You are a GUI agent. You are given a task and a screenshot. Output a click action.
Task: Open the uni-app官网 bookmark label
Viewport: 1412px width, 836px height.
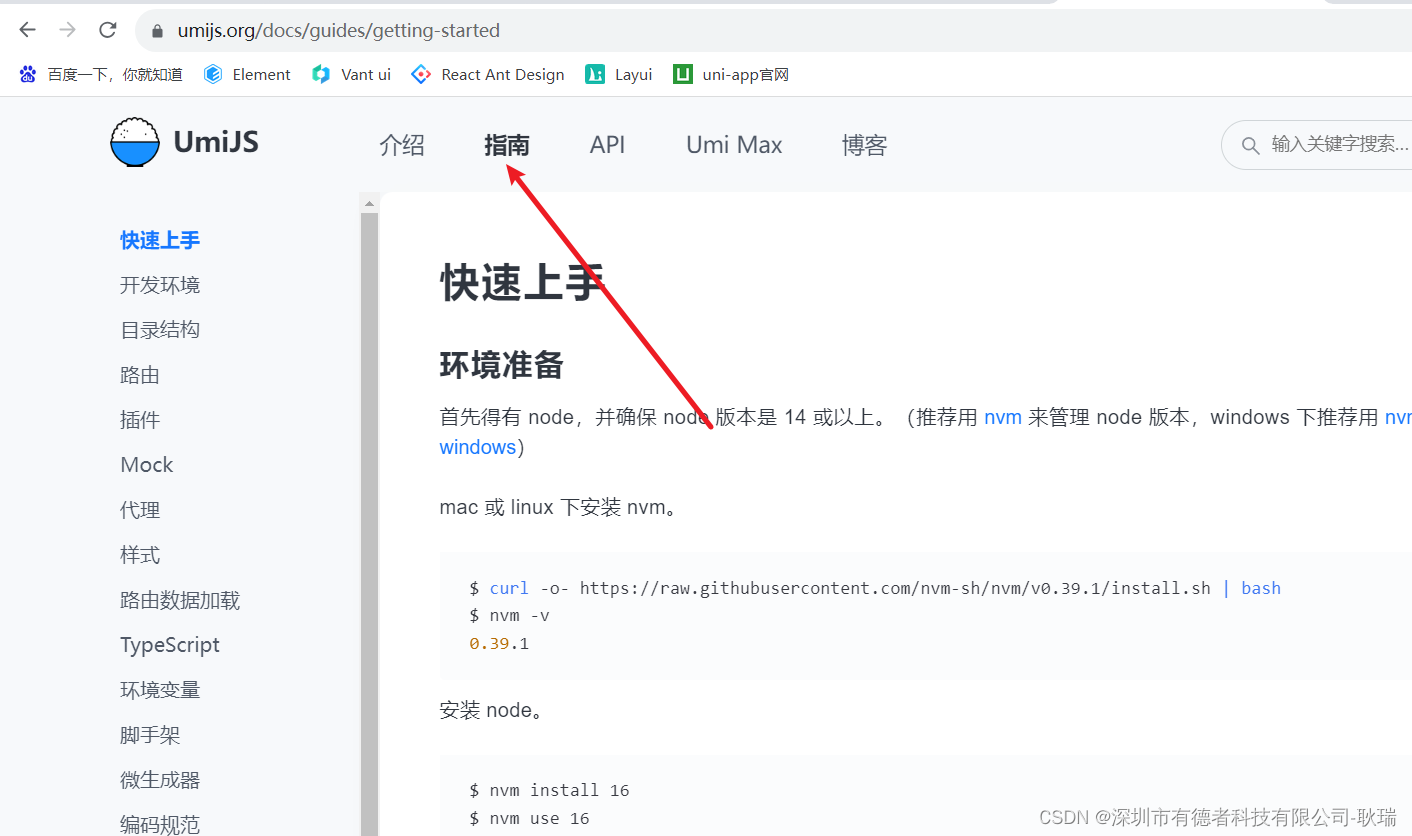746,74
